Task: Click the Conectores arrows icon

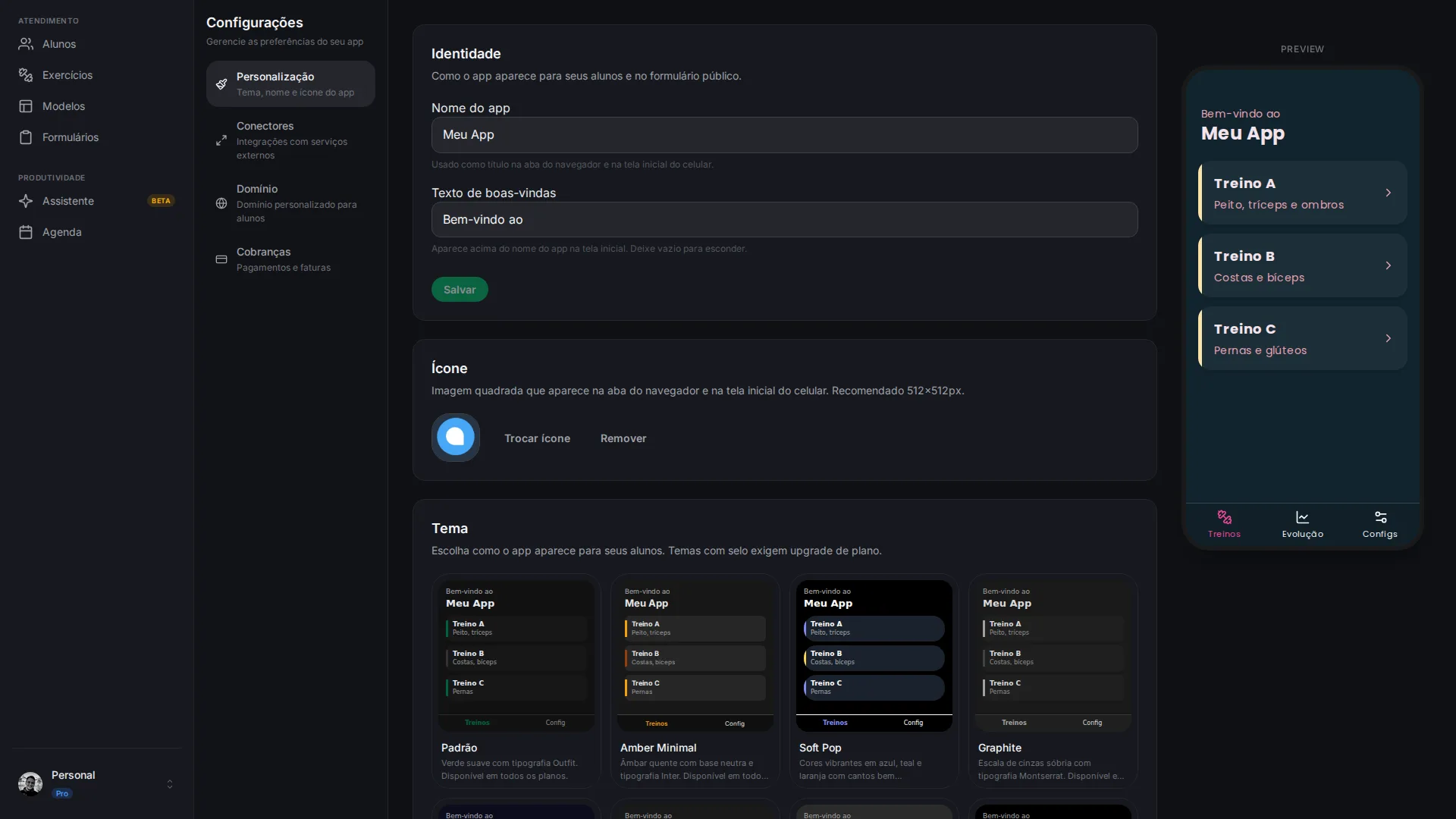Action: click(x=221, y=140)
